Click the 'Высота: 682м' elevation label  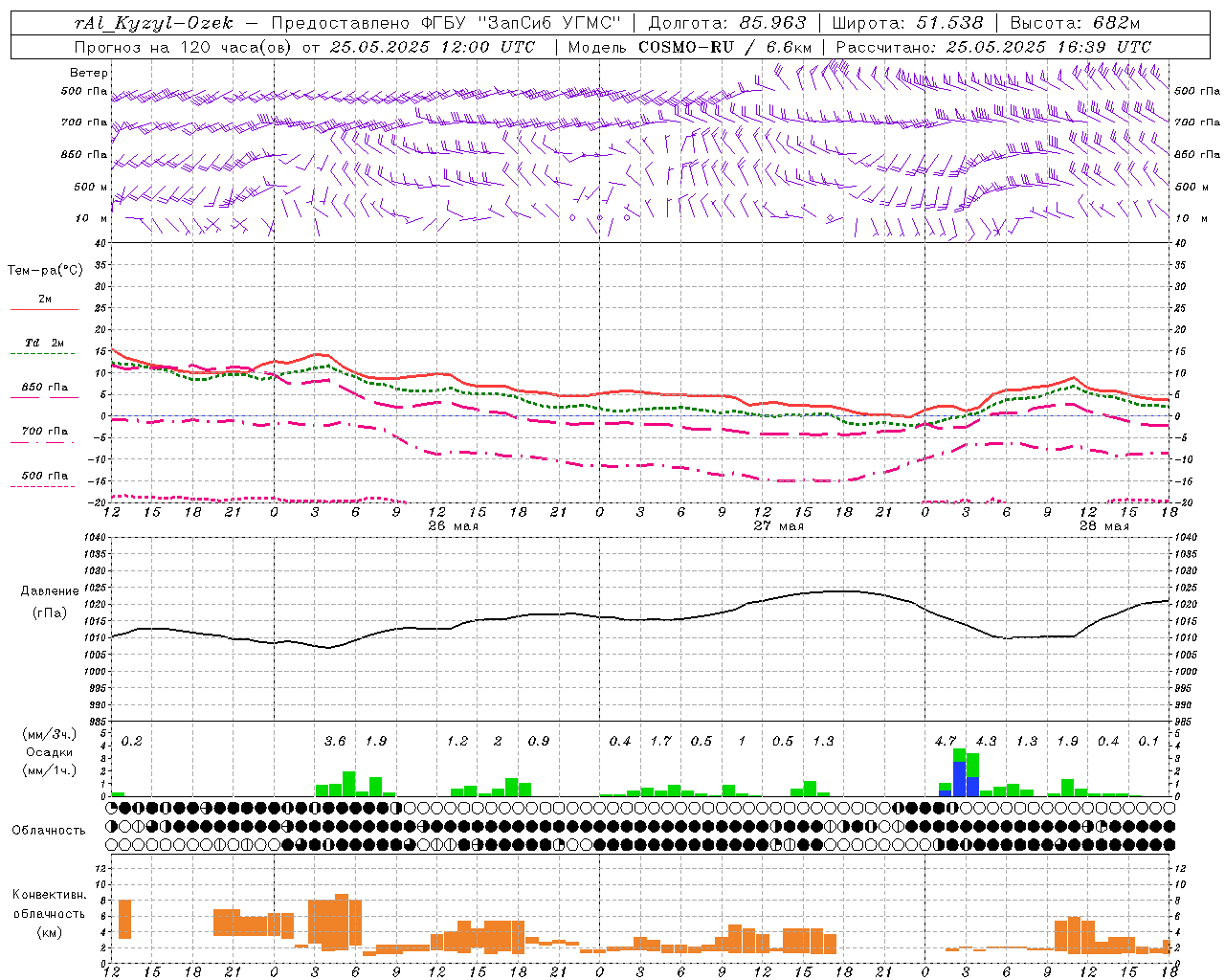pos(1075,23)
